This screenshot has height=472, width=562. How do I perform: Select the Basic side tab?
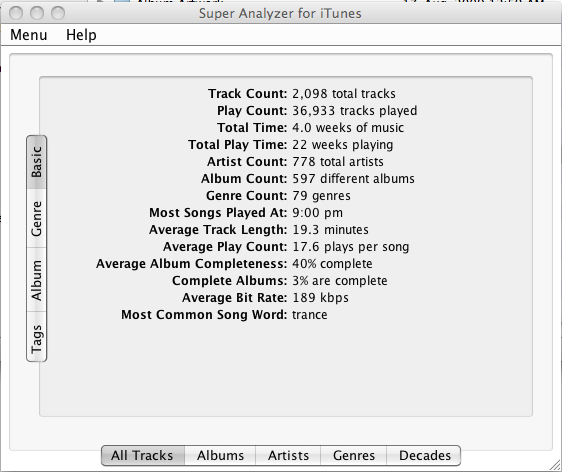pos(37,162)
